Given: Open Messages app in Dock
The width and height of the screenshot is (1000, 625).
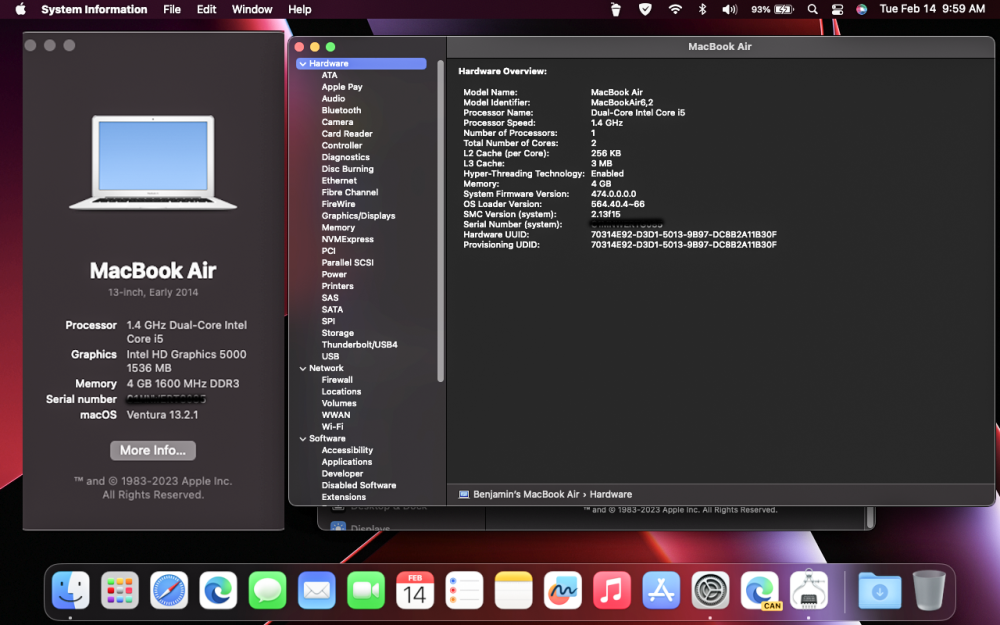Looking at the screenshot, I should (267, 591).
